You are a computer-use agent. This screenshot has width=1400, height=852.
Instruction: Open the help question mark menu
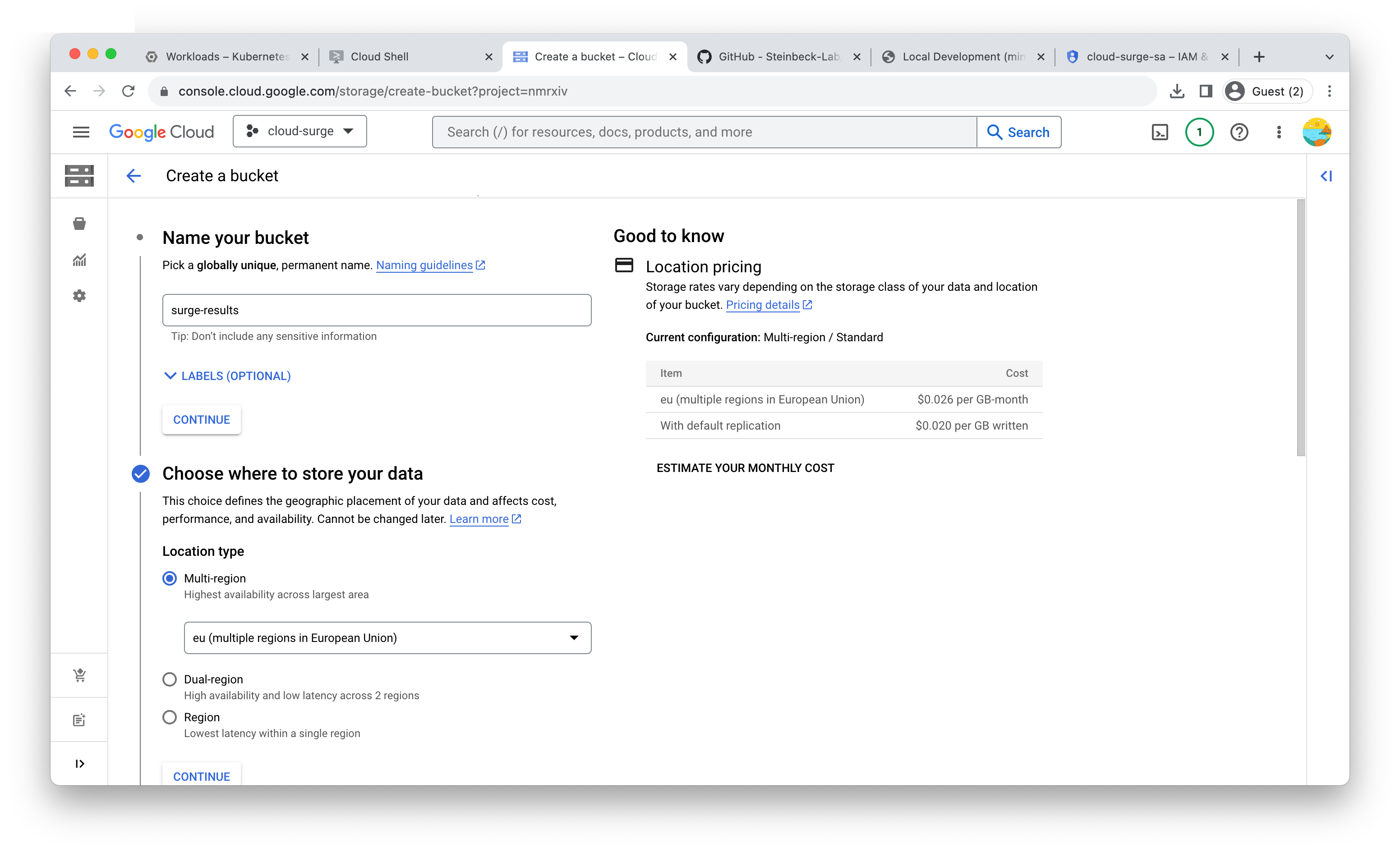1239,133
